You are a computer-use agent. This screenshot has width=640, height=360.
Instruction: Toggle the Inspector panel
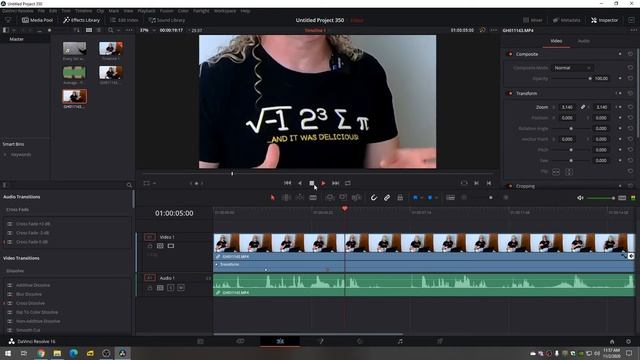pyautogui.click(x=604, y=20)
